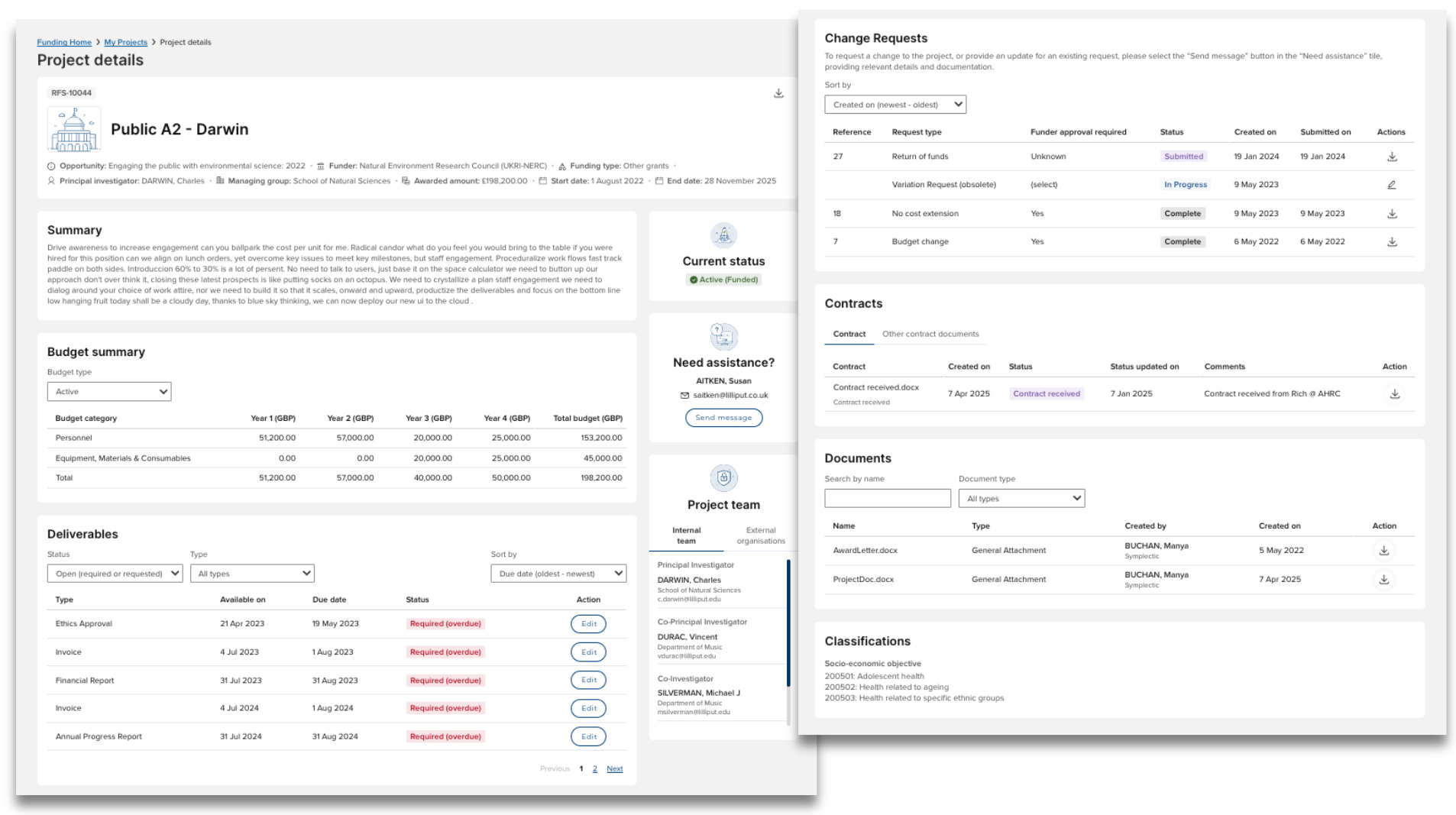Click the Project team list scrollbar
This screenshot has height=815, width=1456.
788,623
